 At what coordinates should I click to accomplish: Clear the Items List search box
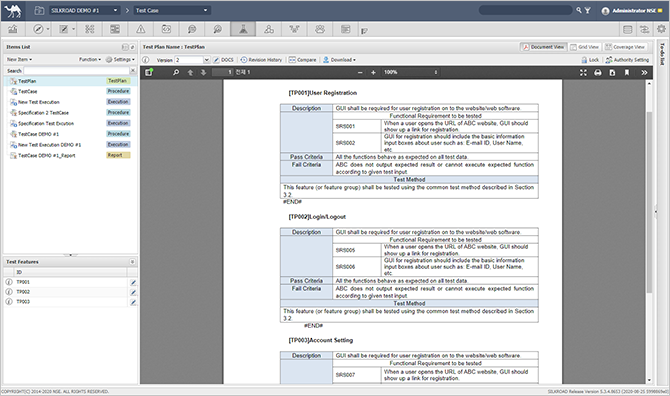[133, 70]
